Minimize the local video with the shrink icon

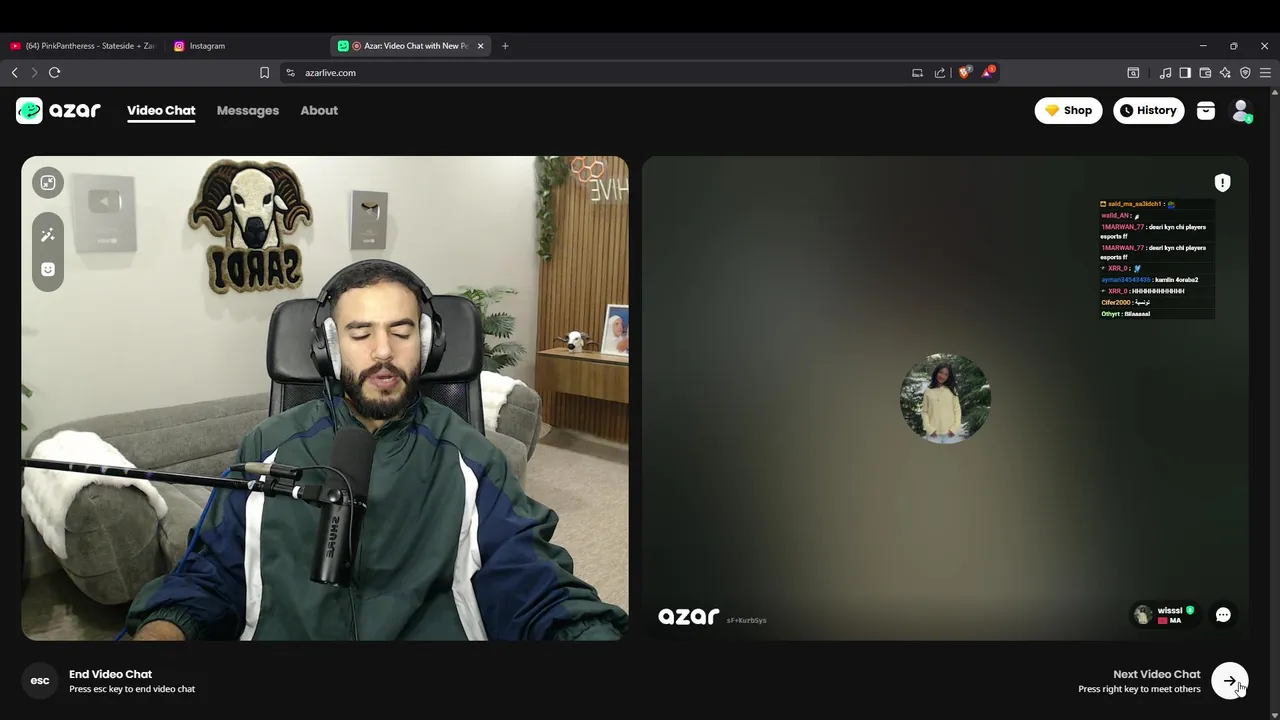[48, 182]
